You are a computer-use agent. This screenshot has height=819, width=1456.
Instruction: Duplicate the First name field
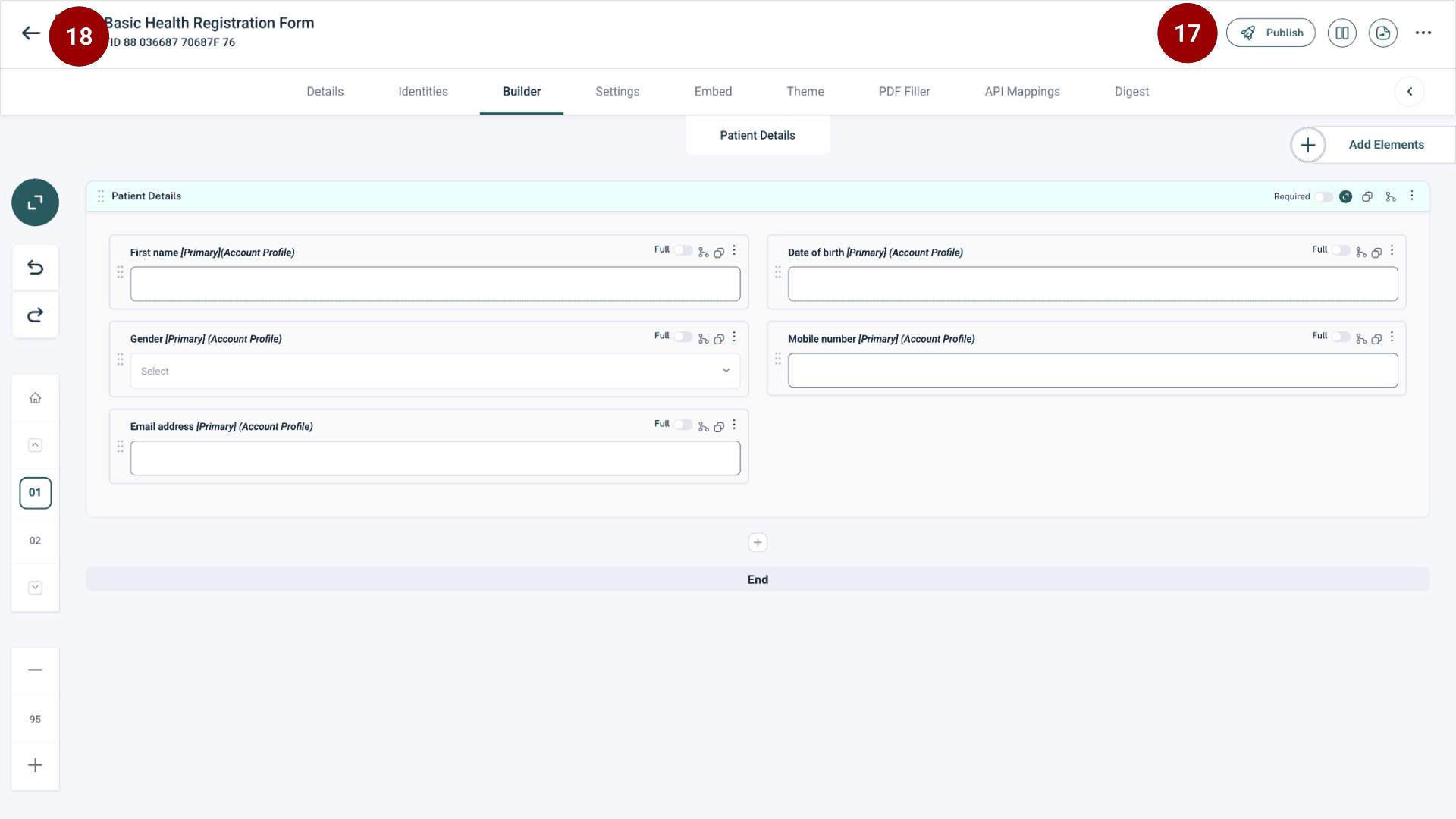tap(719, 253)
